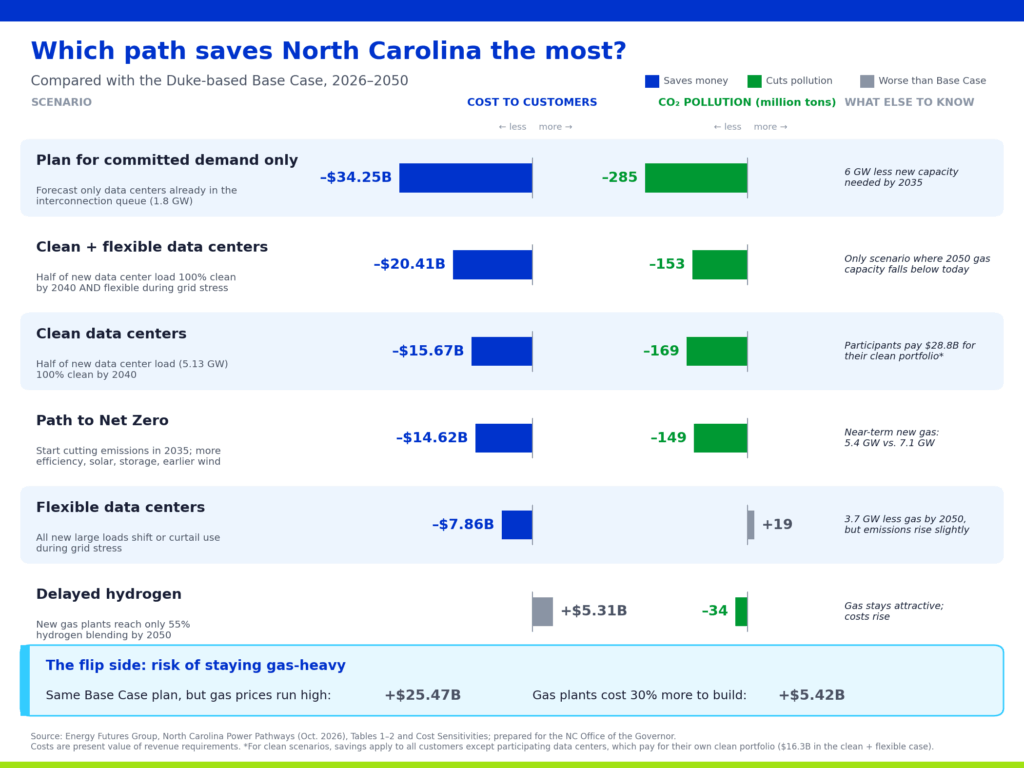Click the blue 'Saves money' legend swatch

pos(652,81)
